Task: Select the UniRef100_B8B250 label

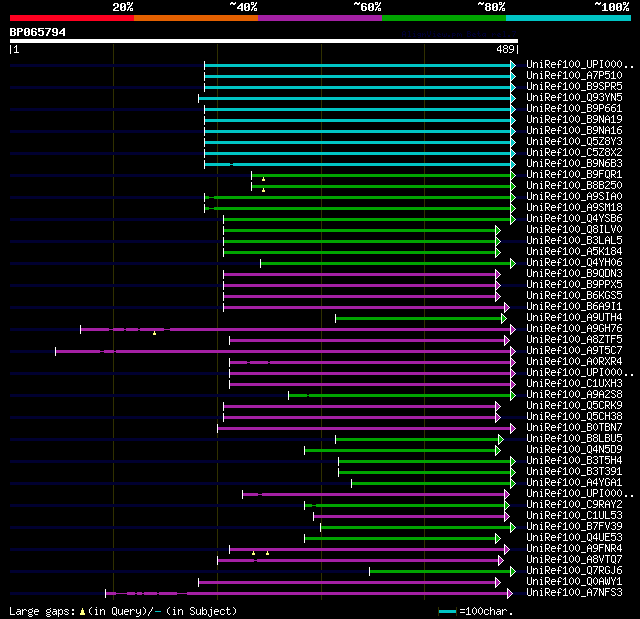Action: (574, 186)
